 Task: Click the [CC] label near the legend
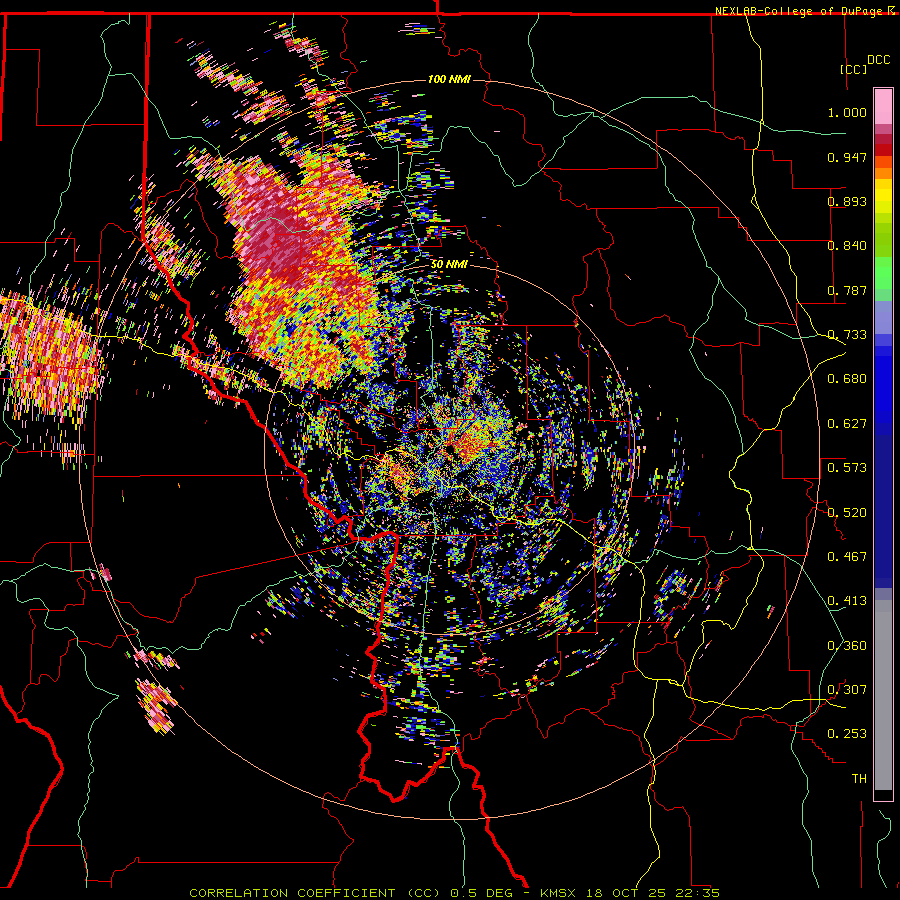point(853,69)
